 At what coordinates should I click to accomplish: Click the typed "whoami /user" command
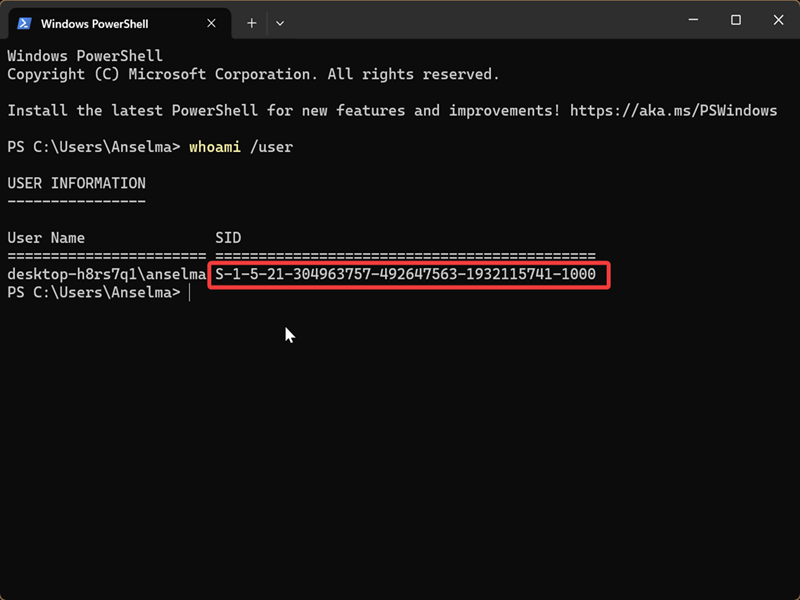240,147
